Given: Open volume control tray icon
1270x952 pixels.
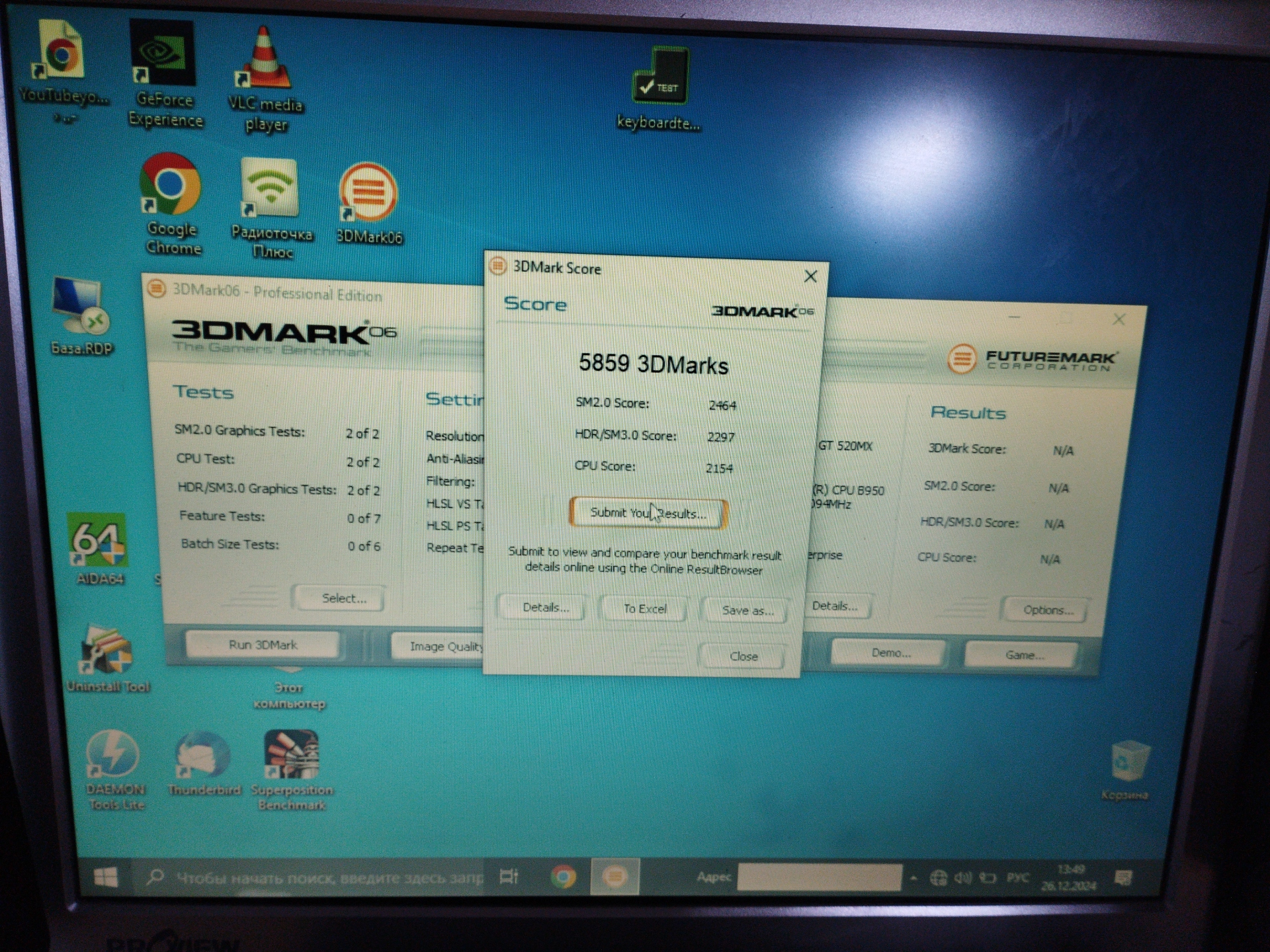Looking at the screenshot, I should click(962, 878).
